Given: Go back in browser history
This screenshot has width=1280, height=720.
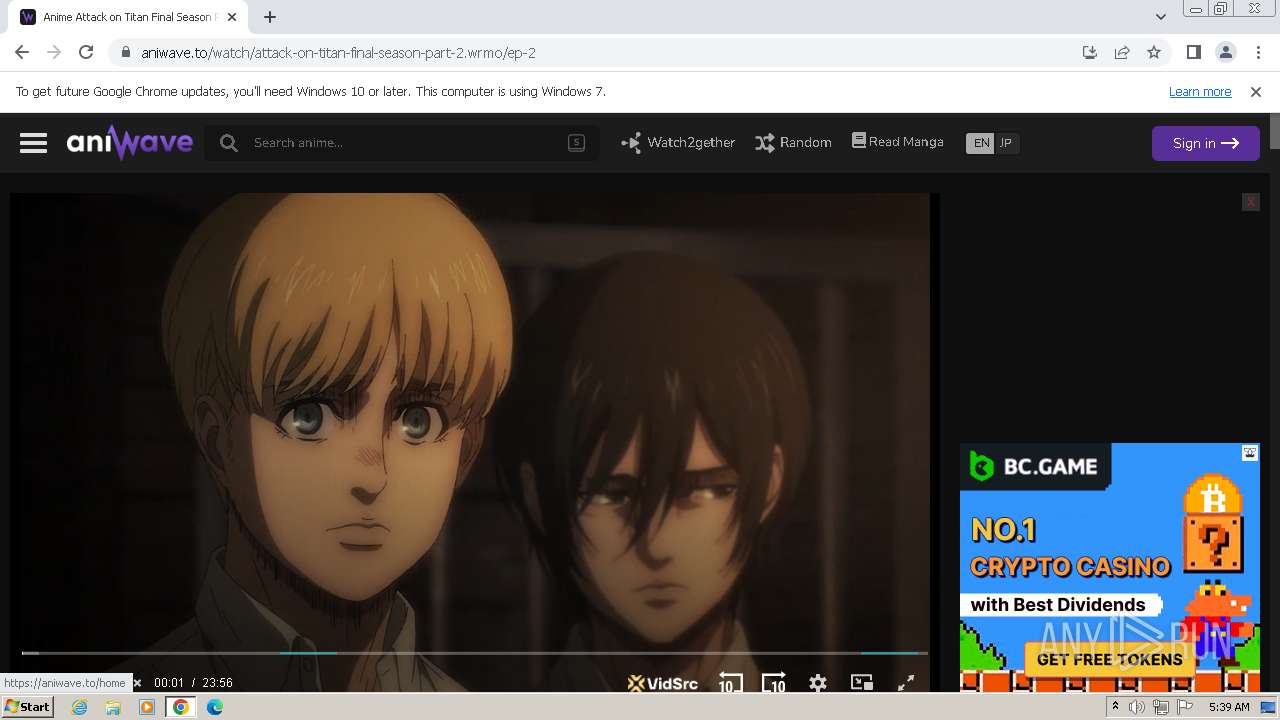Looking at the screenshot, I should [22, 53].
